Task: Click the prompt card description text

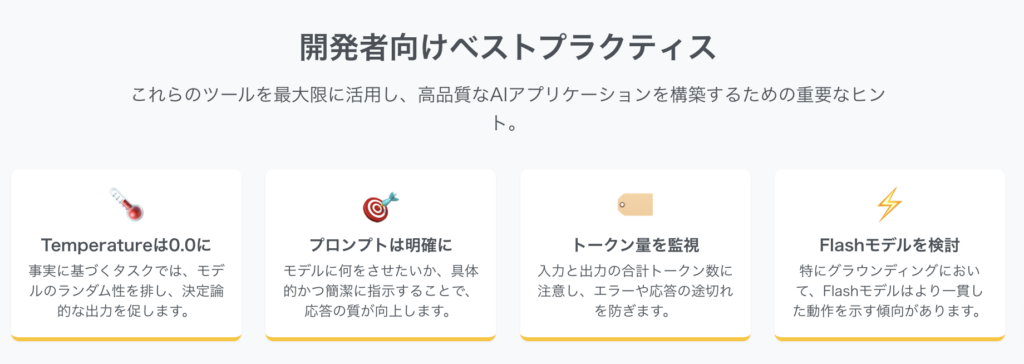Action: pos(380,291)
